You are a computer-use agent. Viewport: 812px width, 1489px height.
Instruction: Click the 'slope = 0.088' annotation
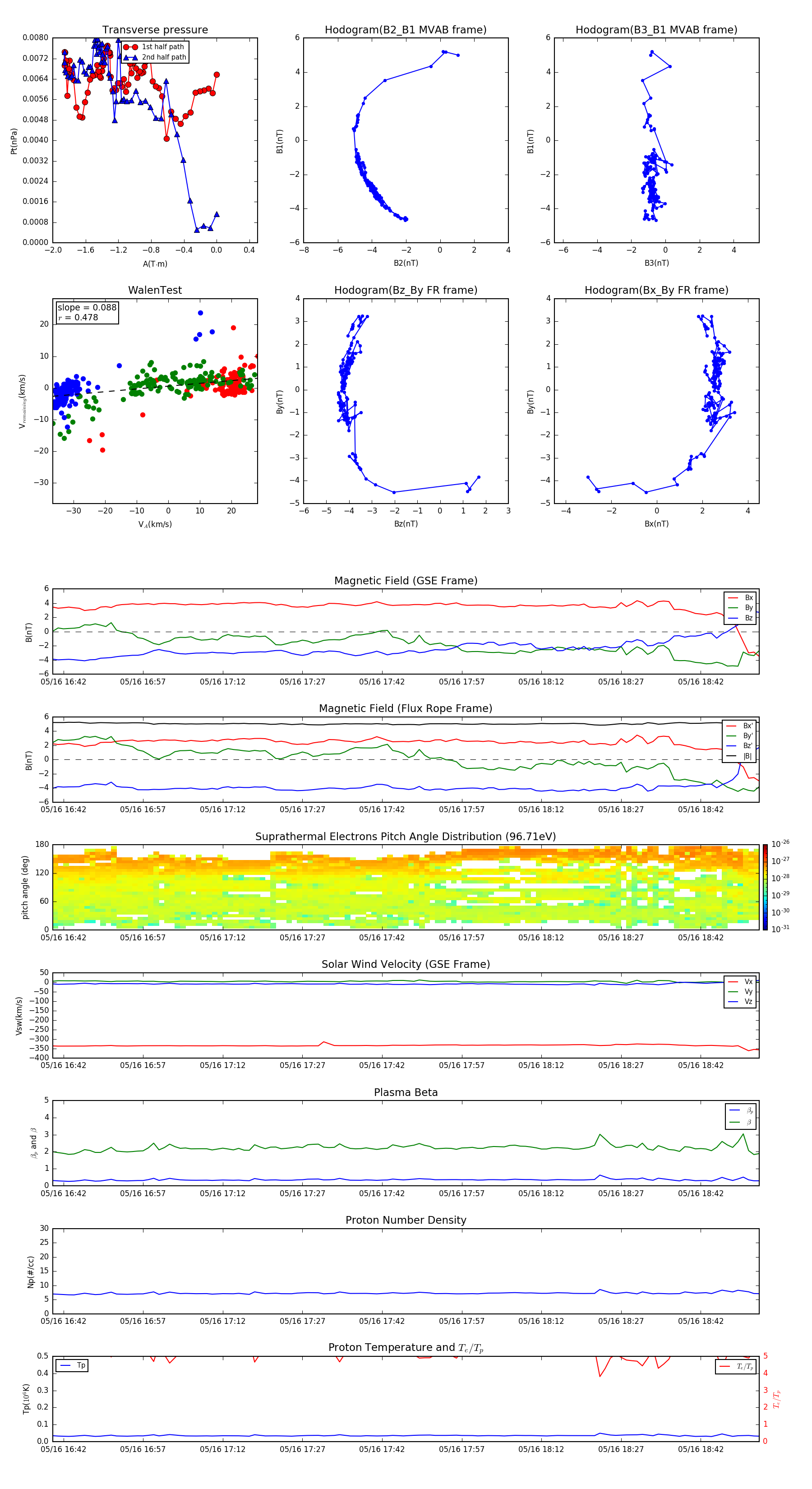[x=87, y=308]
